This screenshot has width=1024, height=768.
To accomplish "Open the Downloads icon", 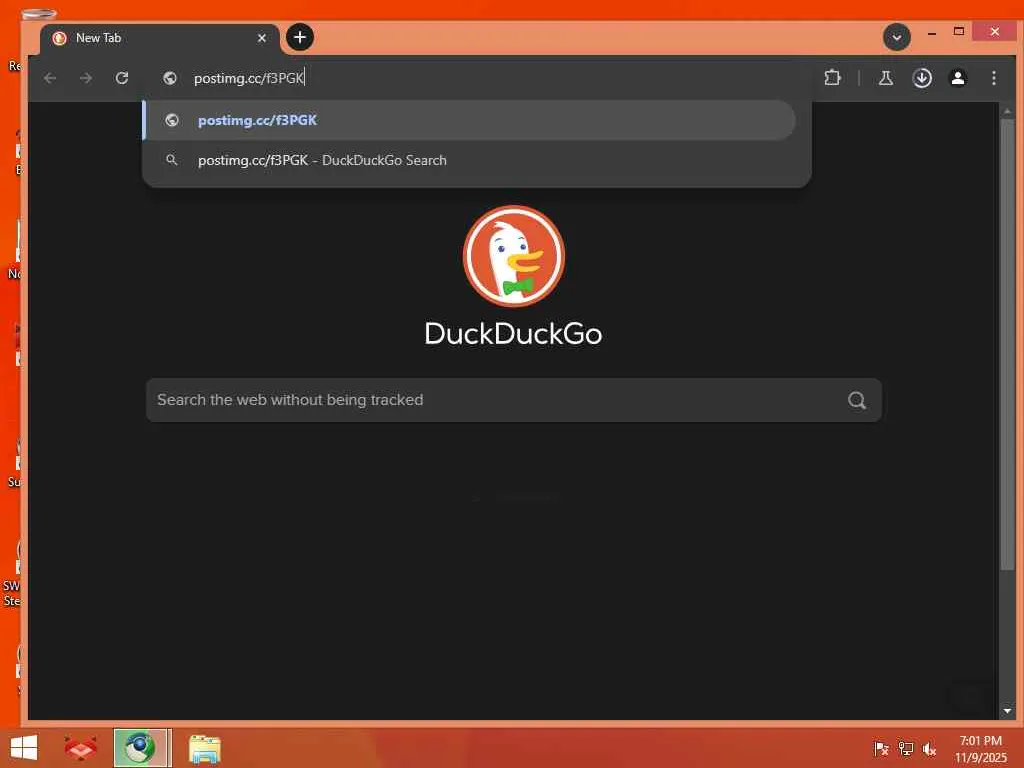I will pyautogui.click(x=922, y=78).
